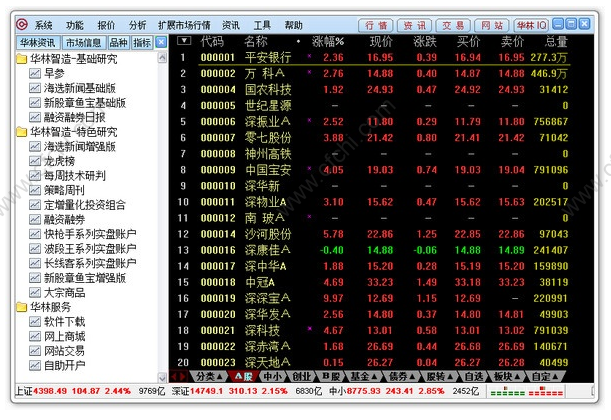Select the 自选 bottom tab

point(473,377)
